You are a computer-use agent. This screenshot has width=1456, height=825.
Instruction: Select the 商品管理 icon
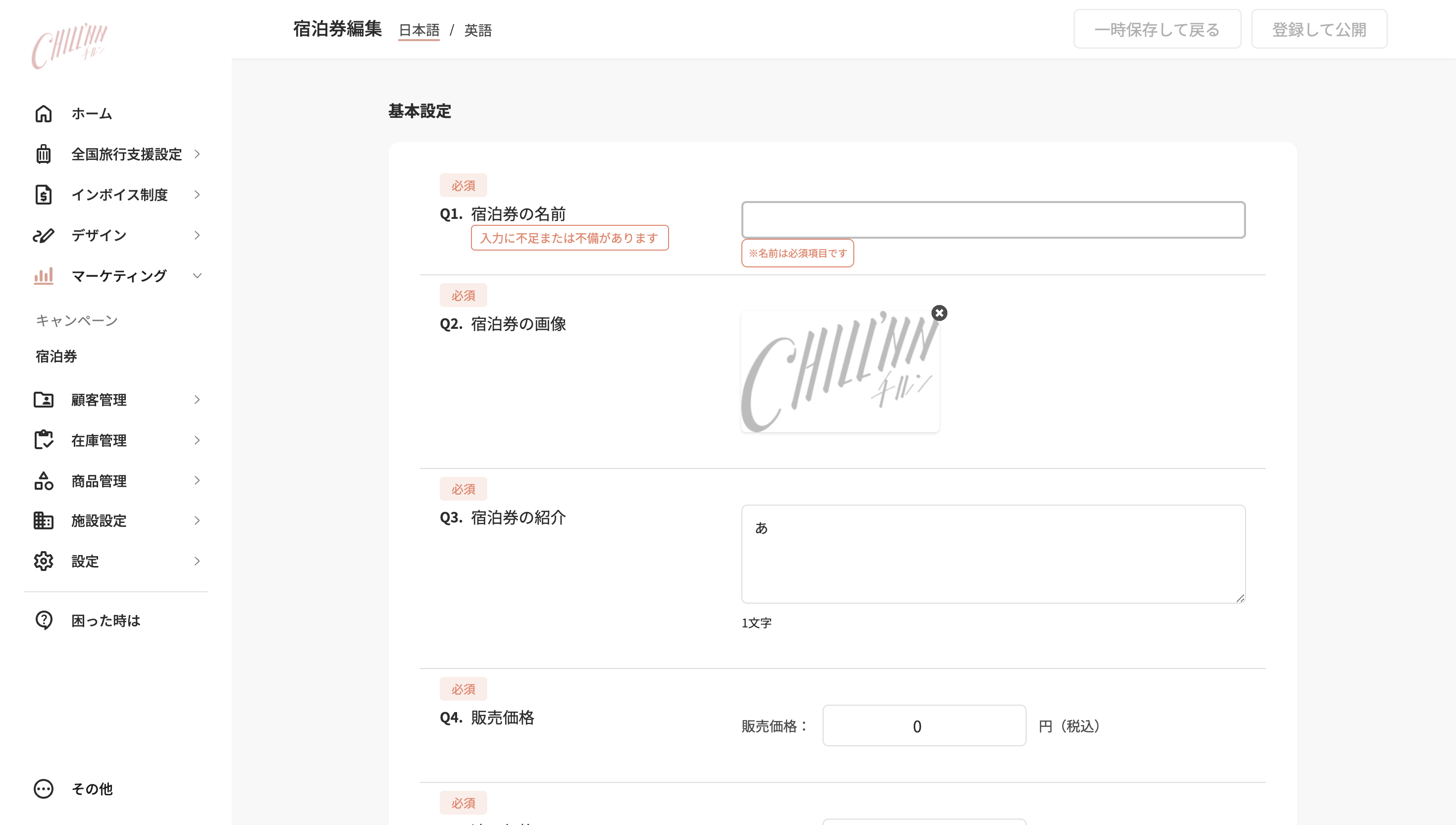(x=44, y=480)
